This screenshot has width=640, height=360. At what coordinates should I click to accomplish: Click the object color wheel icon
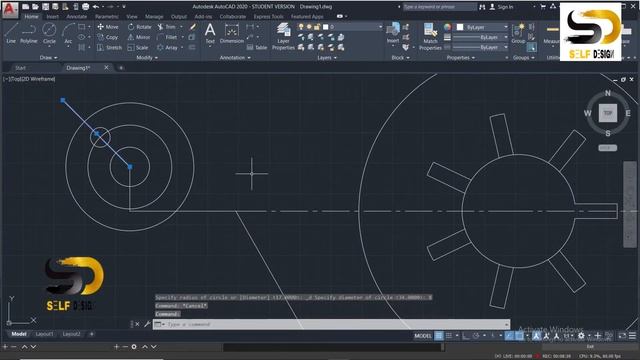click(x=447, y=27)
